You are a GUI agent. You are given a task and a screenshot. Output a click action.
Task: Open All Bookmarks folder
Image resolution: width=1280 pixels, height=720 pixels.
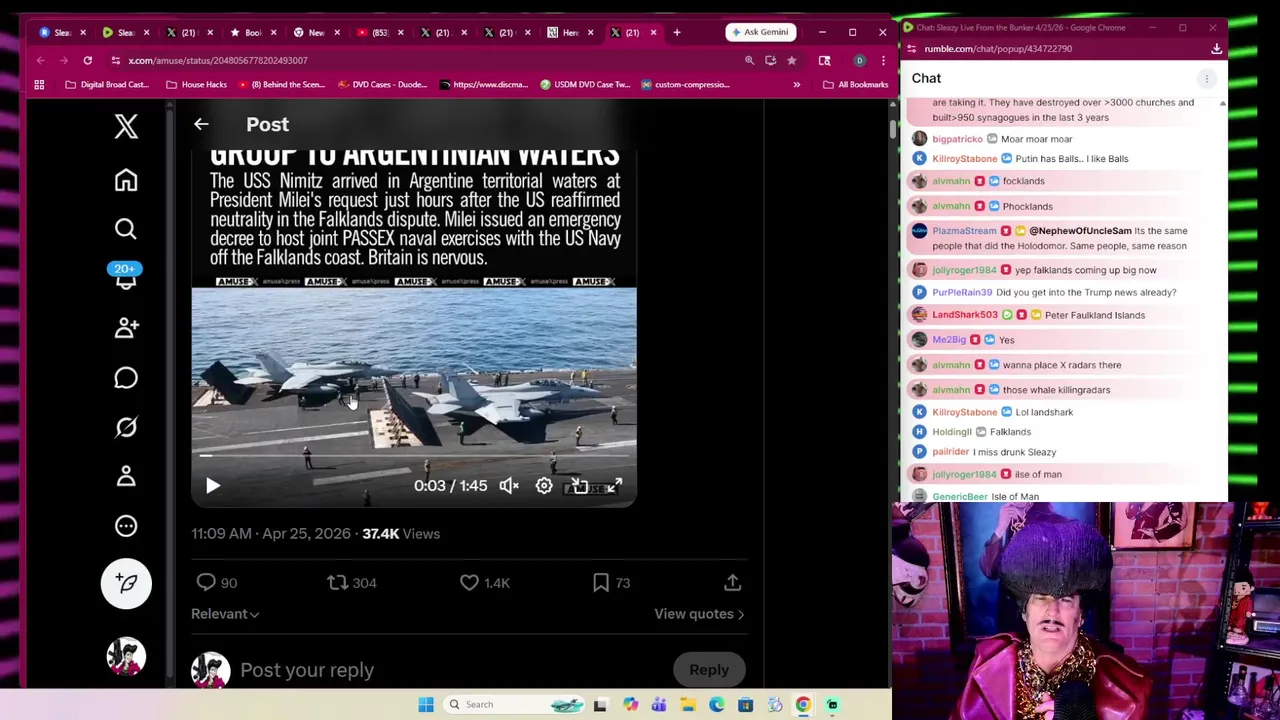(855, 85)
